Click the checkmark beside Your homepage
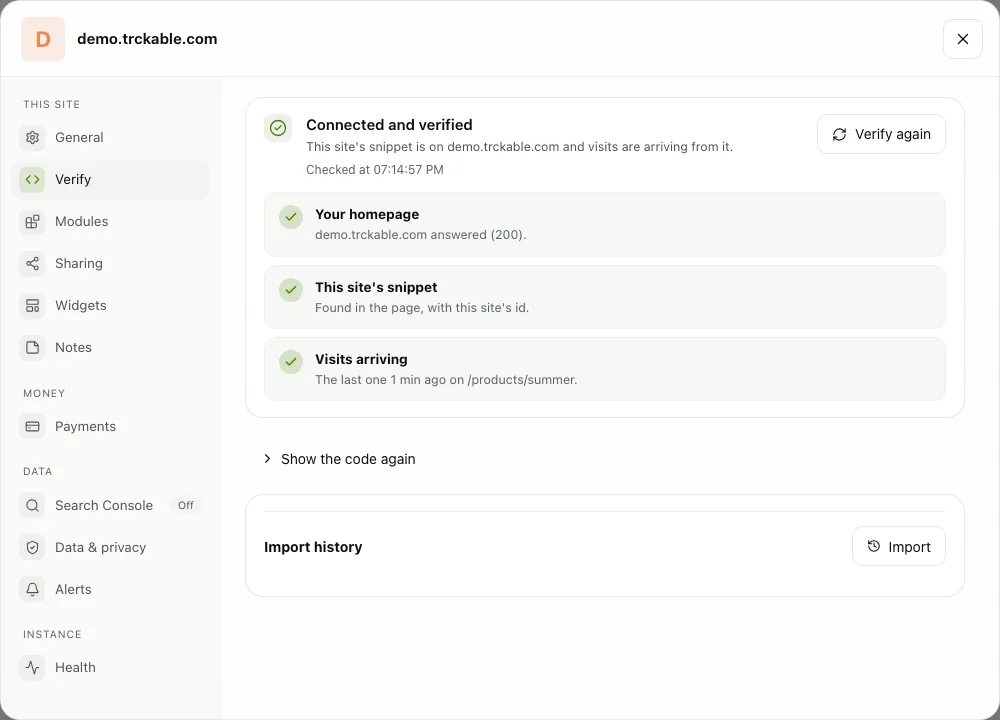 tap(291, 217)
